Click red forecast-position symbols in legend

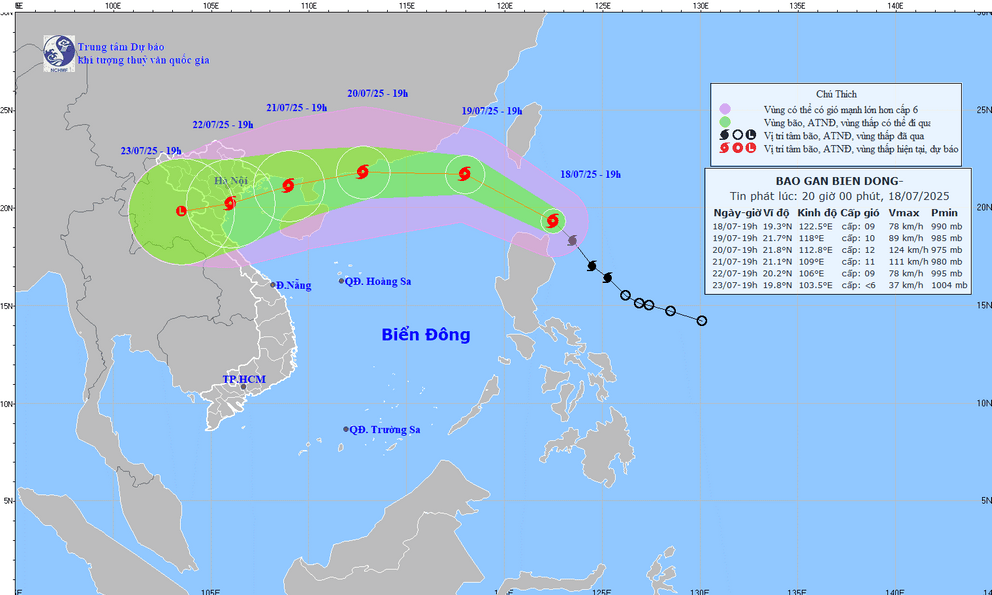(737, 148)
